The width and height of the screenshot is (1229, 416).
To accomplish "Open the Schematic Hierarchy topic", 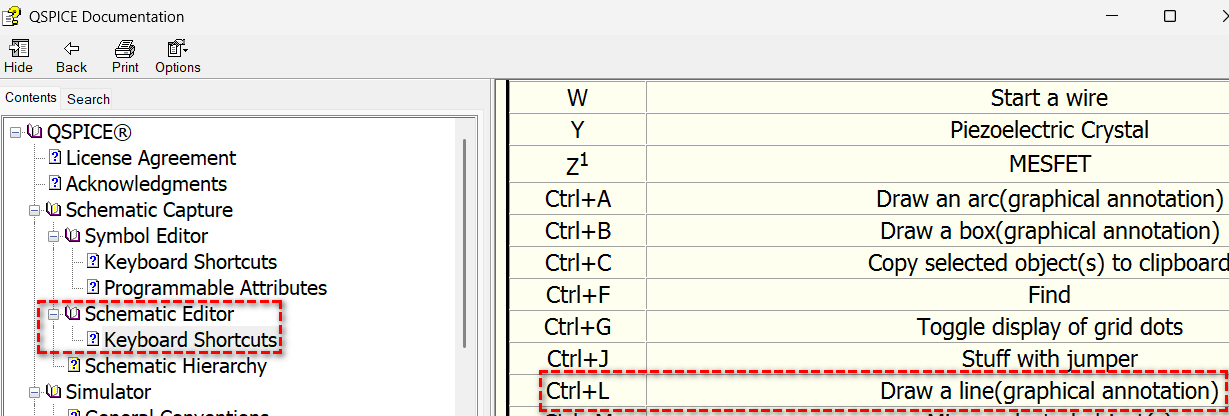I will 175,366.
